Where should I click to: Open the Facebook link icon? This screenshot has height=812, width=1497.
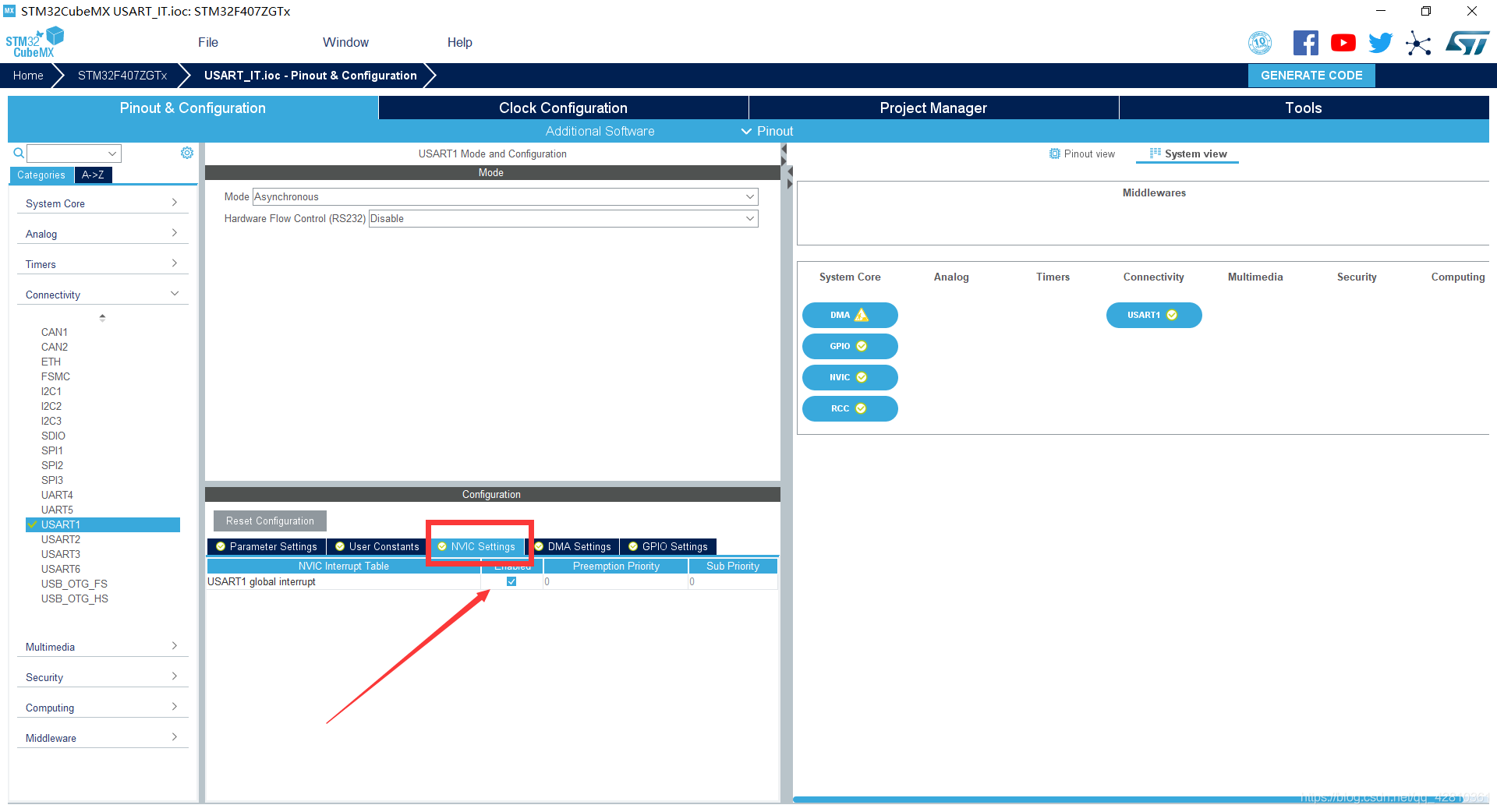click(x=1305, y=43)
